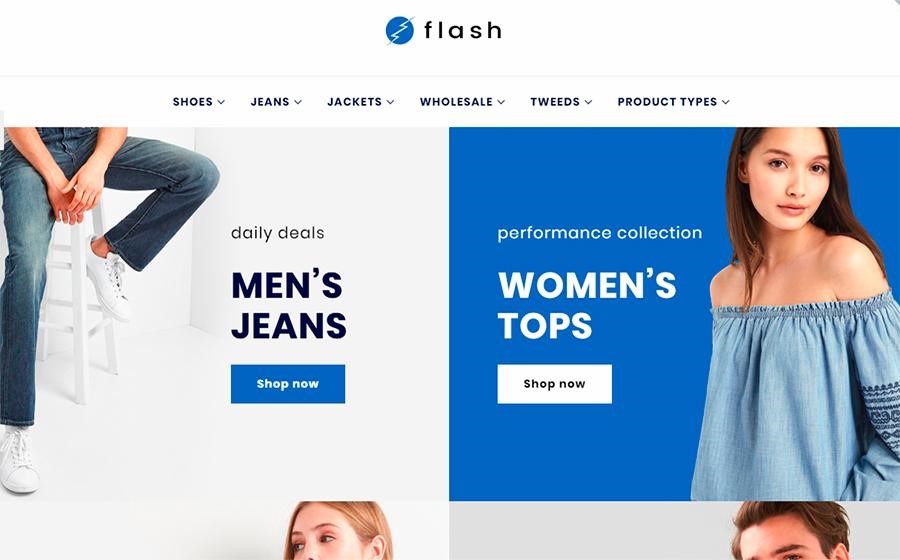Click the flash lightning bolt logo icon
The height and width of the screenshot is (560, 900).
[x=399, y=30]
